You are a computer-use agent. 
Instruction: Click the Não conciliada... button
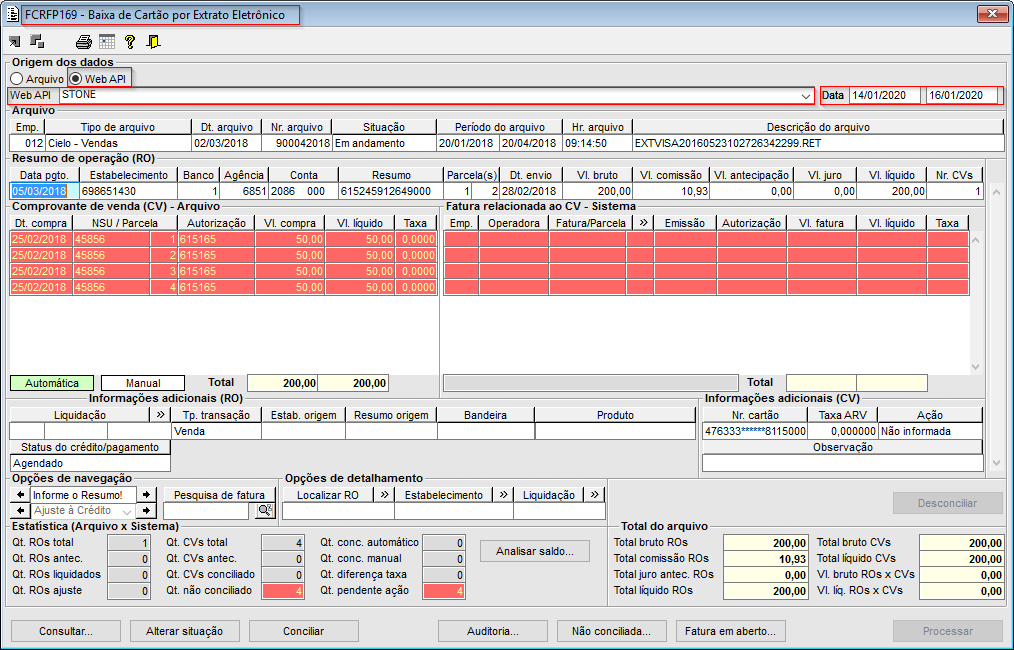click(611, 631)
